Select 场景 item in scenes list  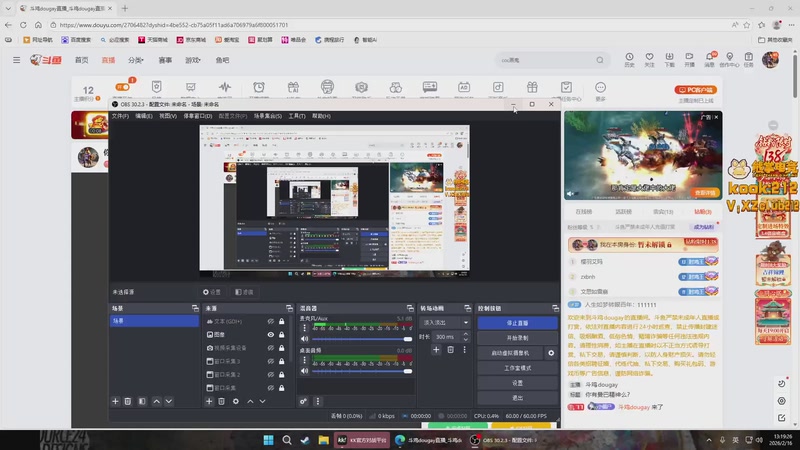[x=155, y=321]
